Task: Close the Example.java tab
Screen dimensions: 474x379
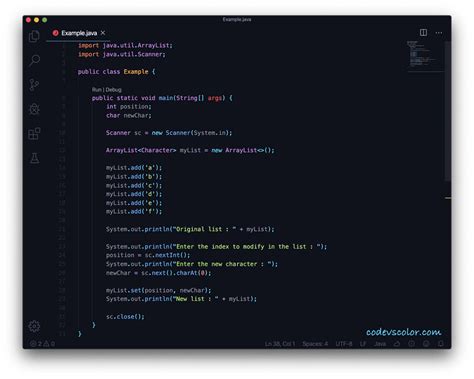Action: pyautogui.click(x=103, y=33)
